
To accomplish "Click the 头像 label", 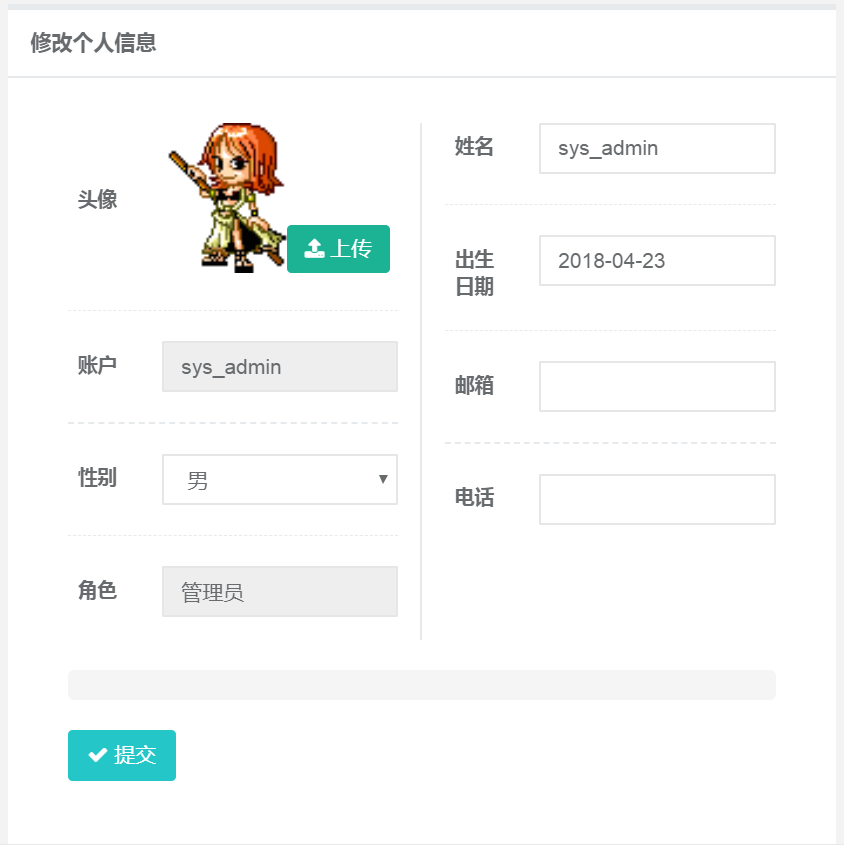I will click(x=98, y=199).
